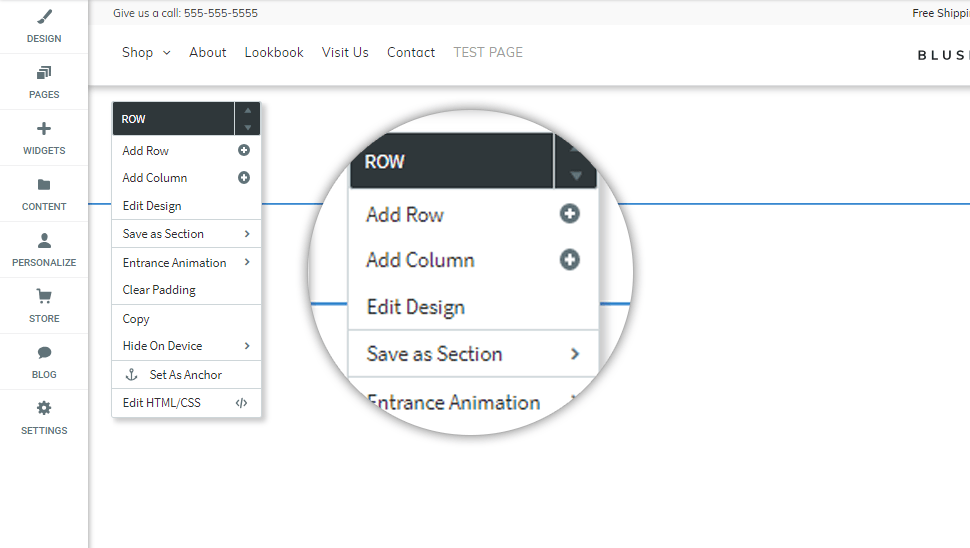Open the Pages panel icon
Image resolution: width=970 pixels, height=548 pixels.
(44, 73)
